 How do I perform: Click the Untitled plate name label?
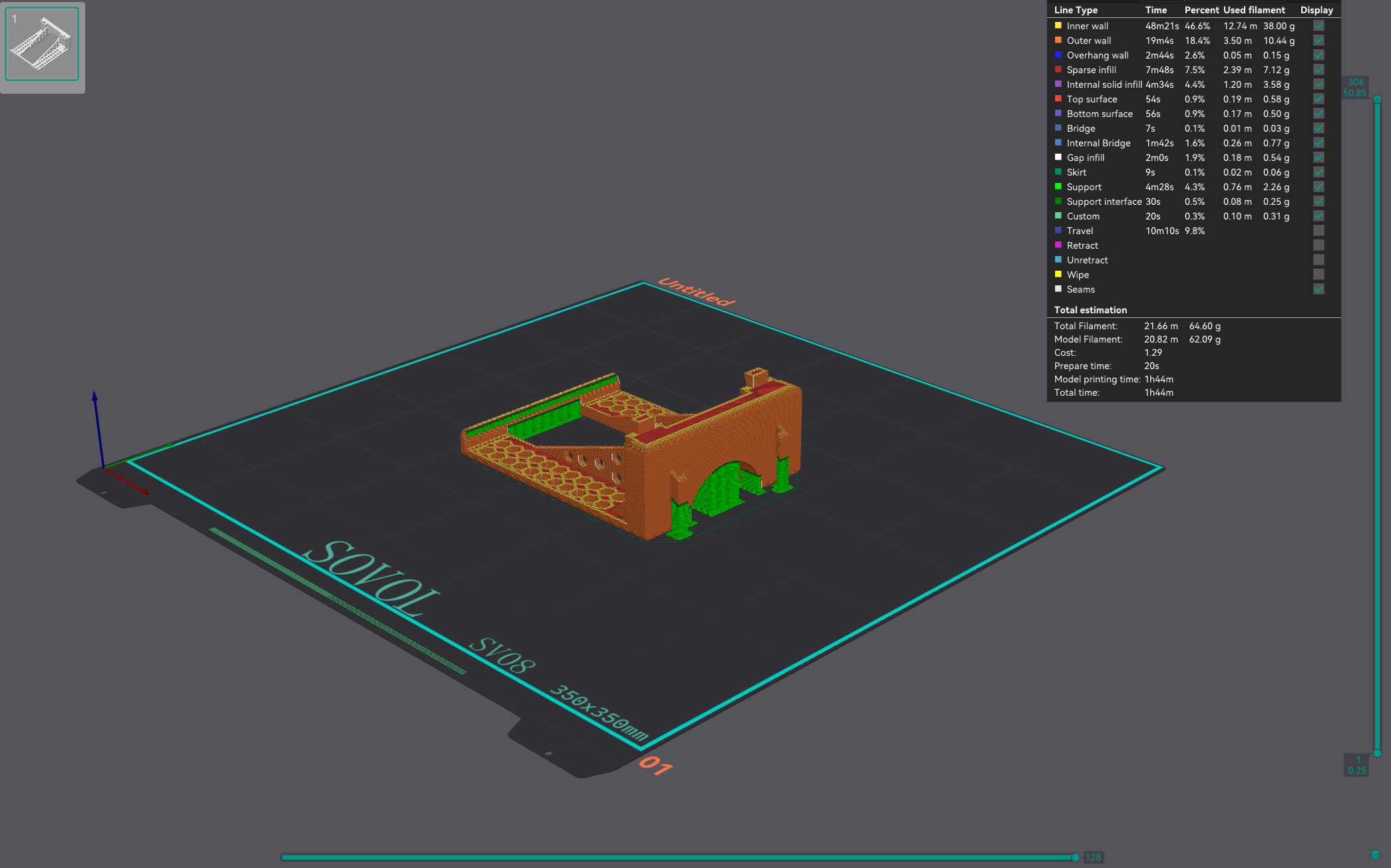click(x=696, y=293)
